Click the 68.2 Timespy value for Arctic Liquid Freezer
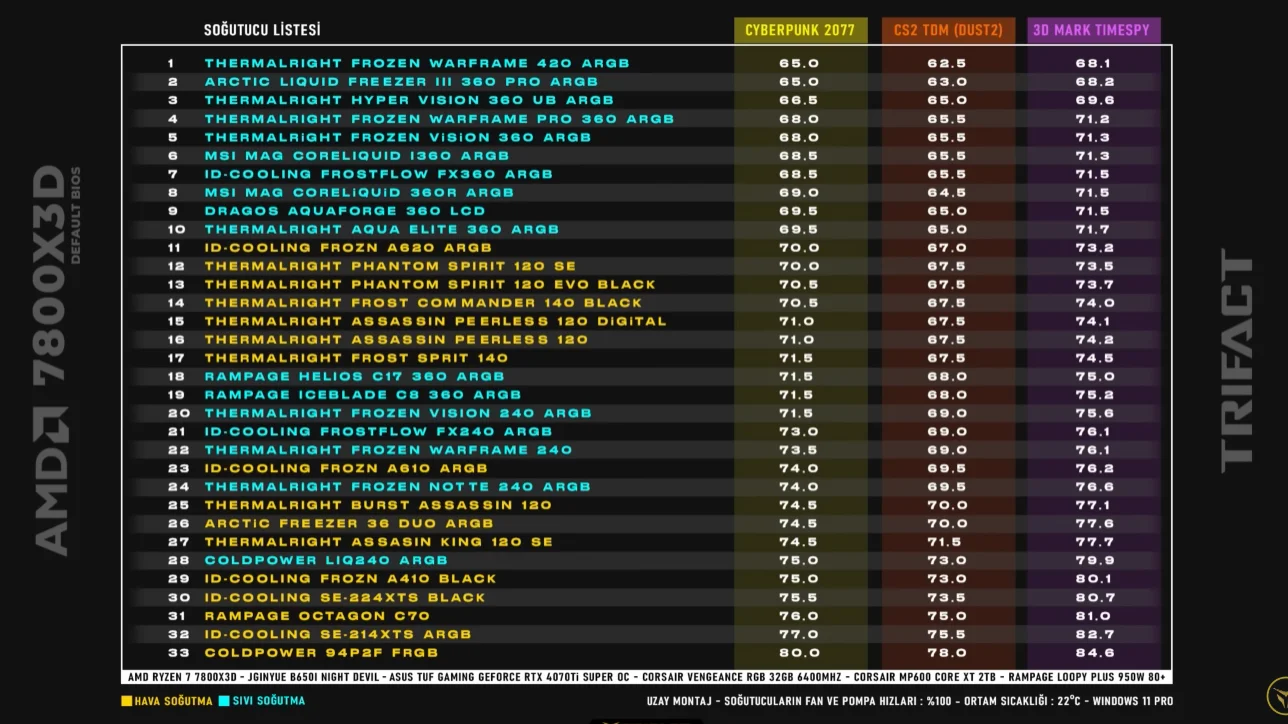 tap(1094, 82)
